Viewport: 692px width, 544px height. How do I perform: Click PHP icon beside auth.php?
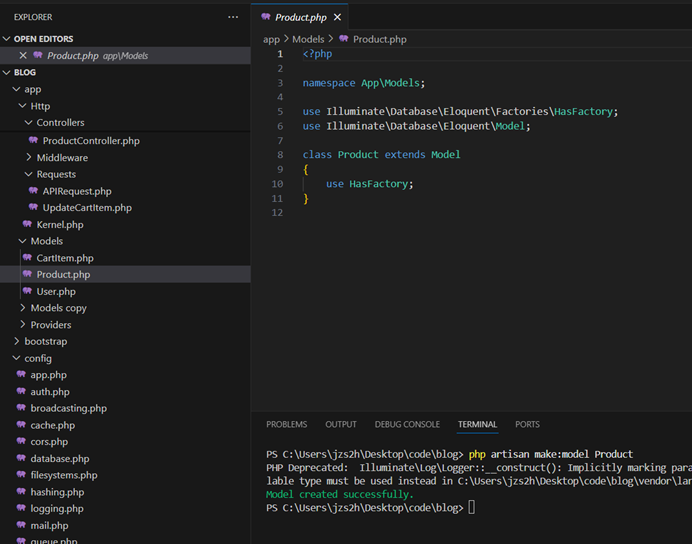21,391
